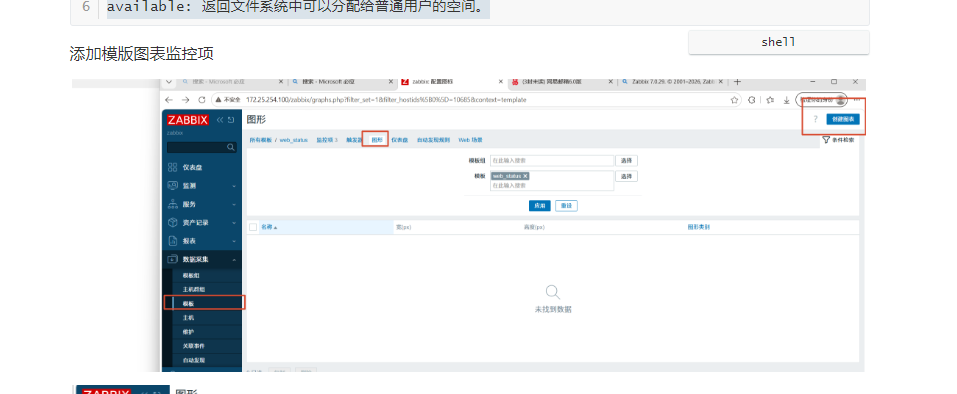Reload the page with the browser refresh icon

[201, 100]
